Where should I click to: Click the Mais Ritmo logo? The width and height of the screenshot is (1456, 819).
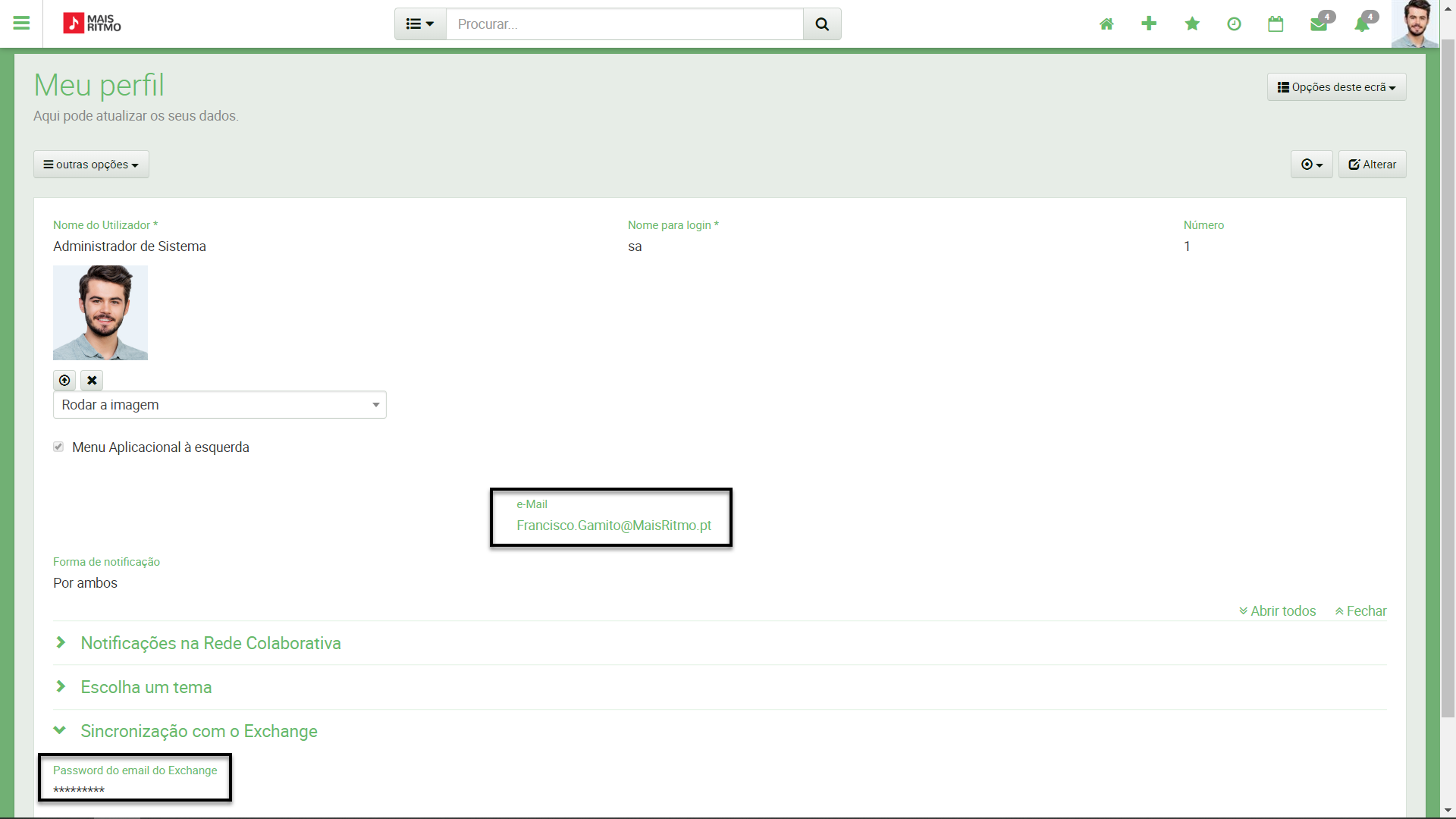point(92,24)
